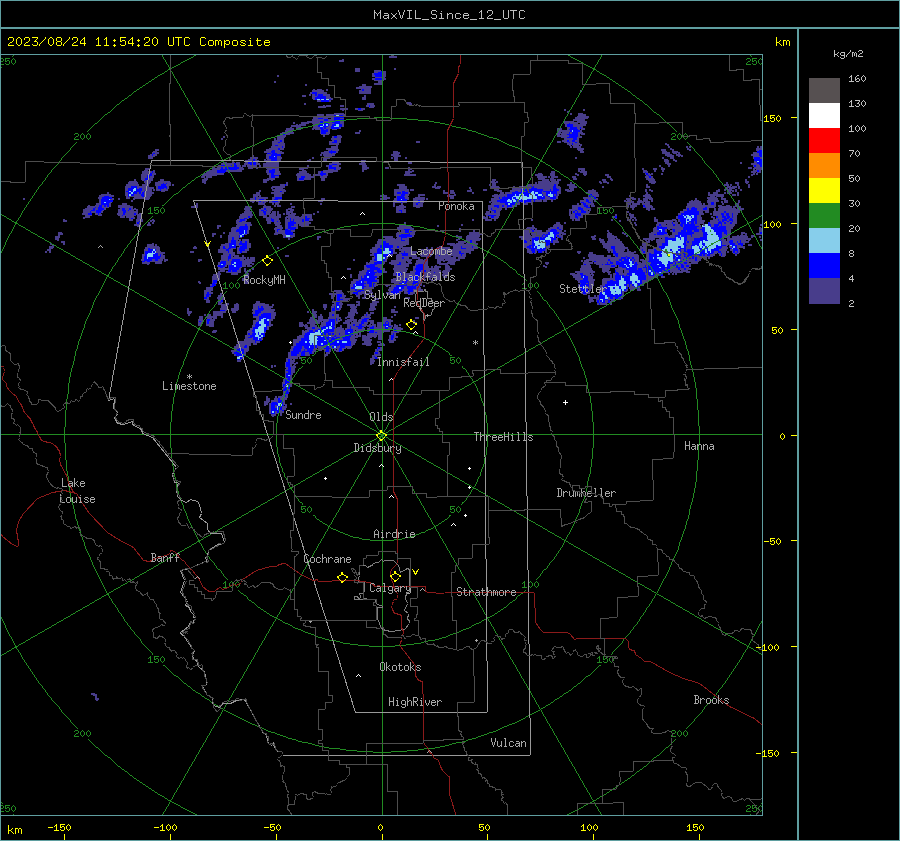Click the ThreeHills label

pyautogui.click(x=503, y=437)
